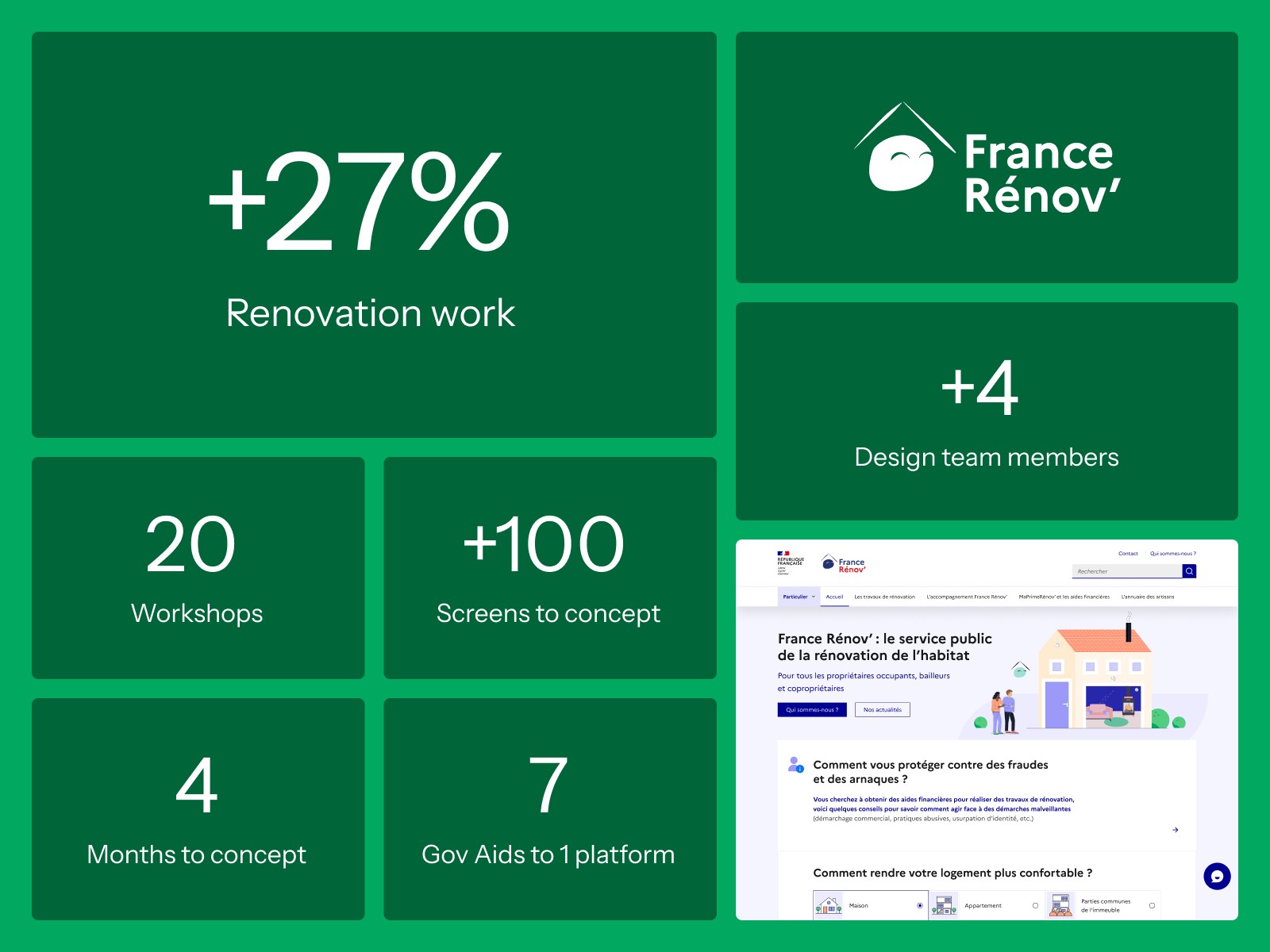Click 'Months to concept' label
Viewport: 1270px width, 952px height.
197,854
